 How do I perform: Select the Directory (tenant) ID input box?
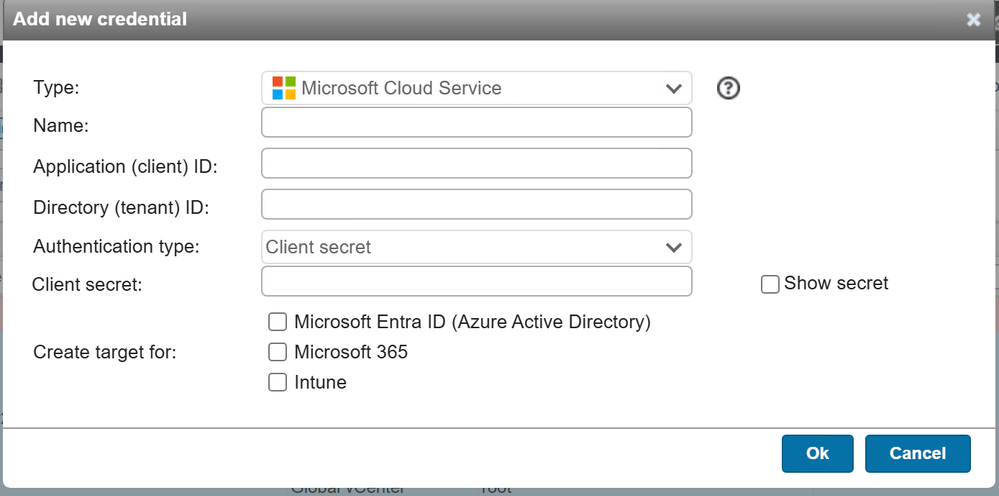pyautogui.click(x=476, y=204)
